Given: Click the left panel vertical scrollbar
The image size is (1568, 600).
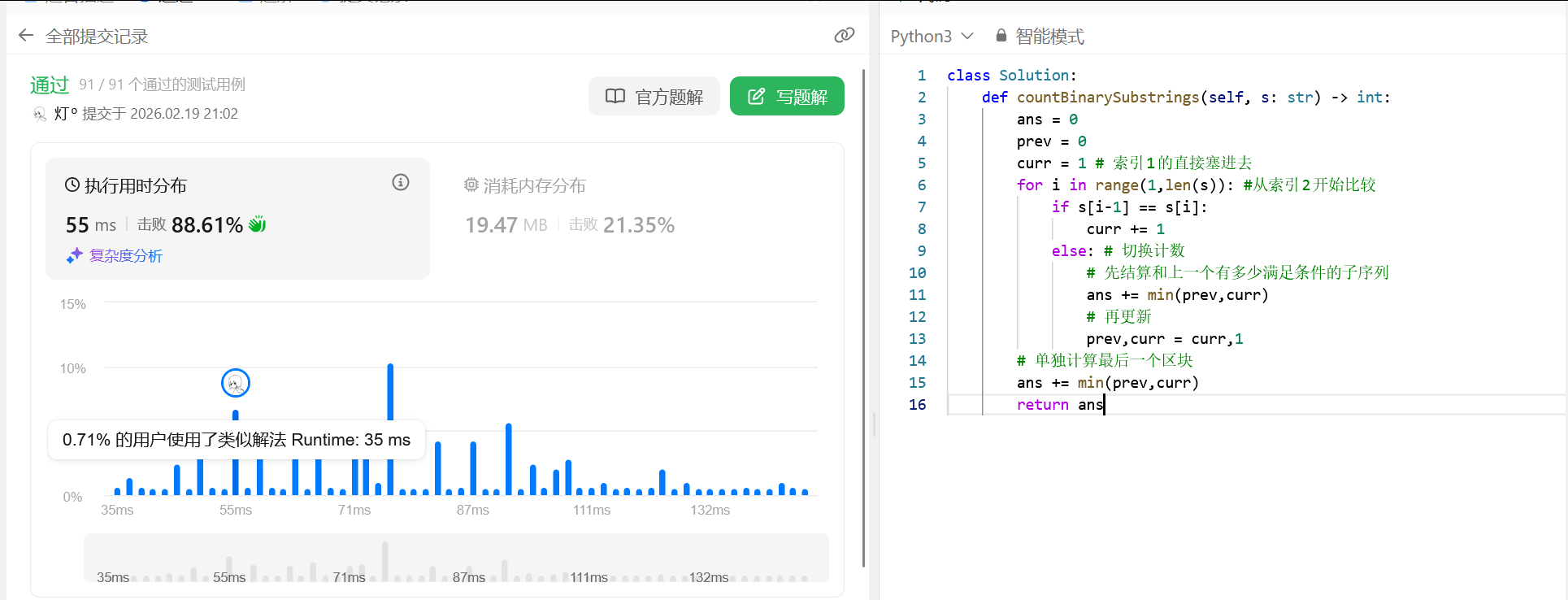Looking at the screenshot, I should 863,317.
